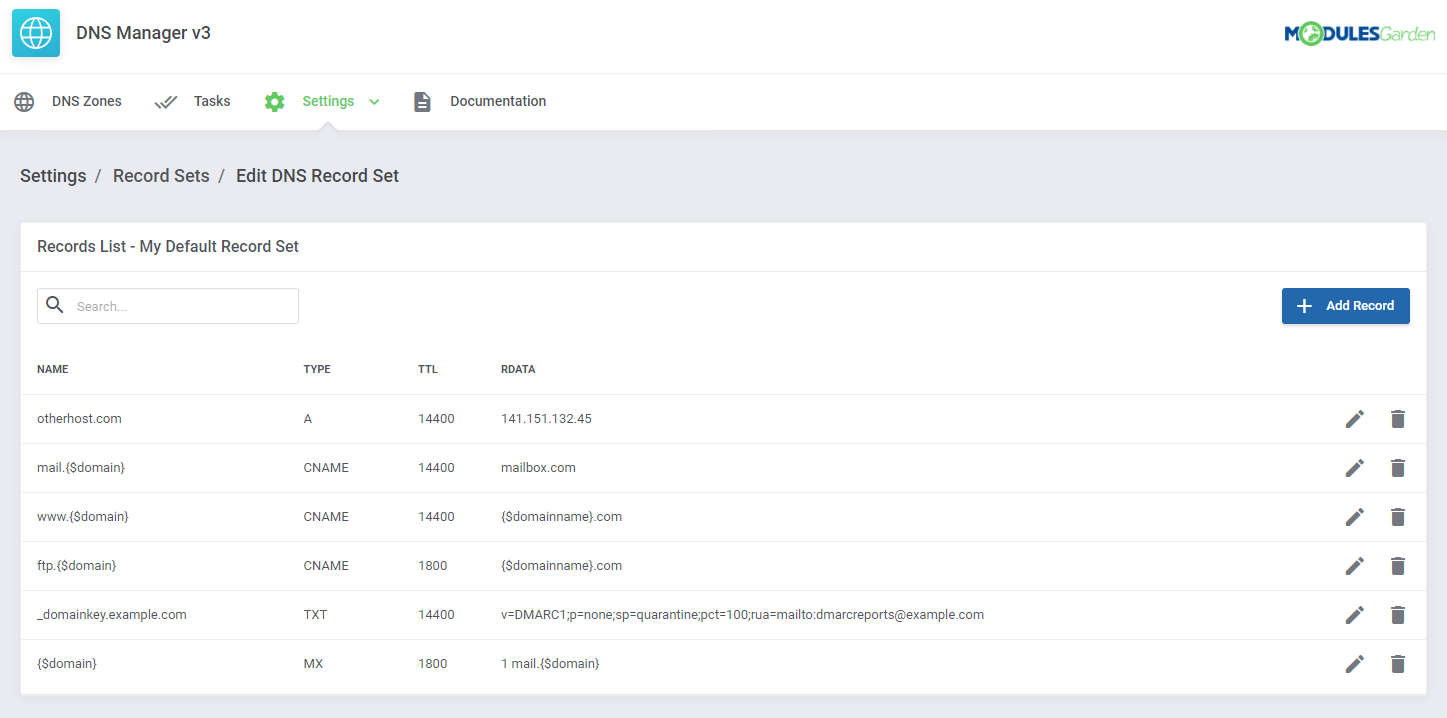Click the _domainkey.example.com name cell
1447x718 pixels.
pos(112,615)
